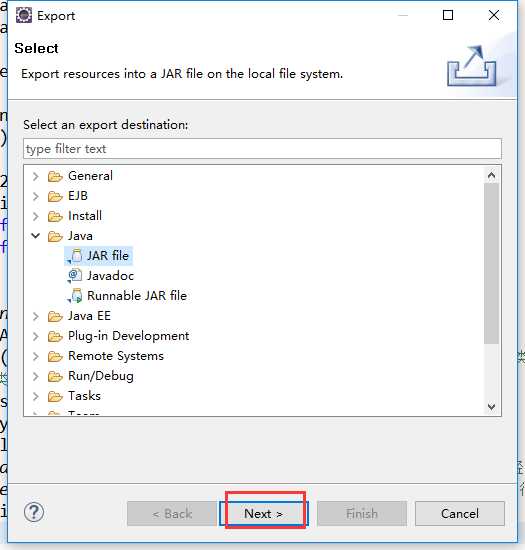525x550 pixels.
Task: Click the scrollbar up arrow in the list
Action: [x=491, y=175]
